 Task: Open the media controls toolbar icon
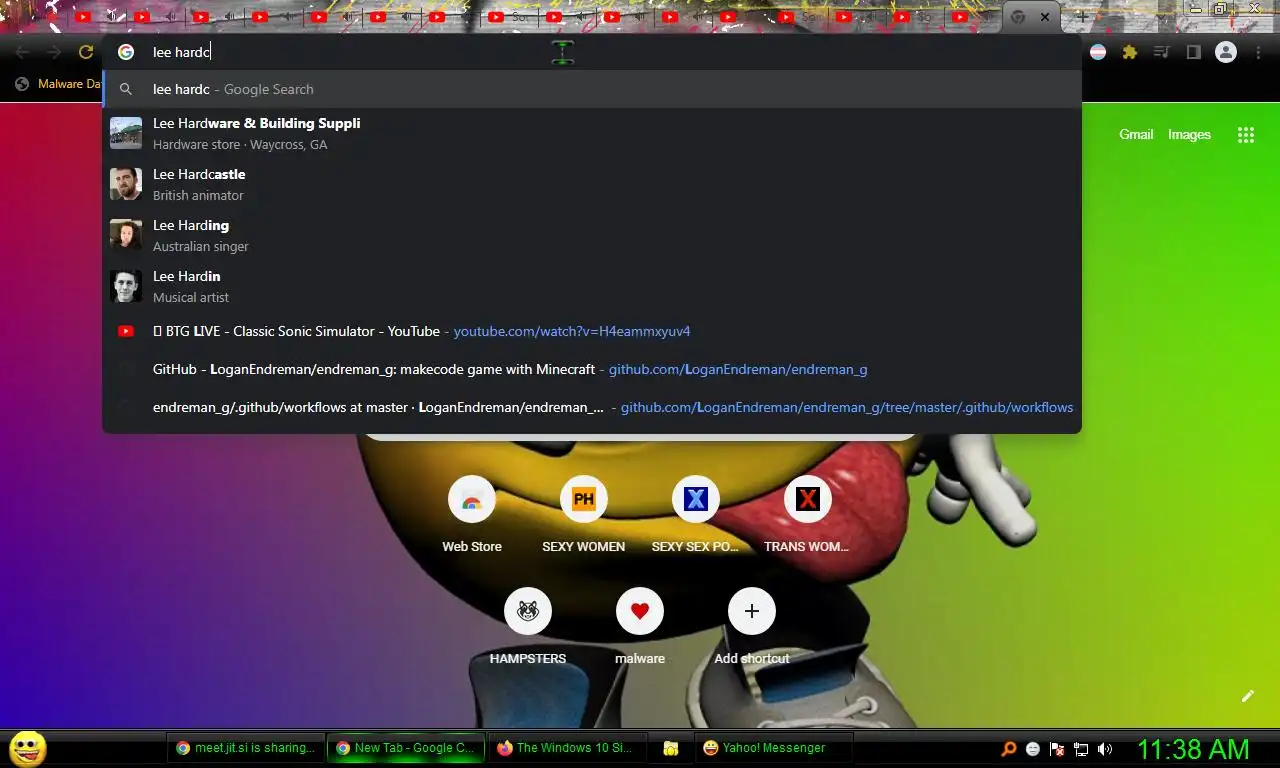pyautogui.click(x=1162, y=52)
